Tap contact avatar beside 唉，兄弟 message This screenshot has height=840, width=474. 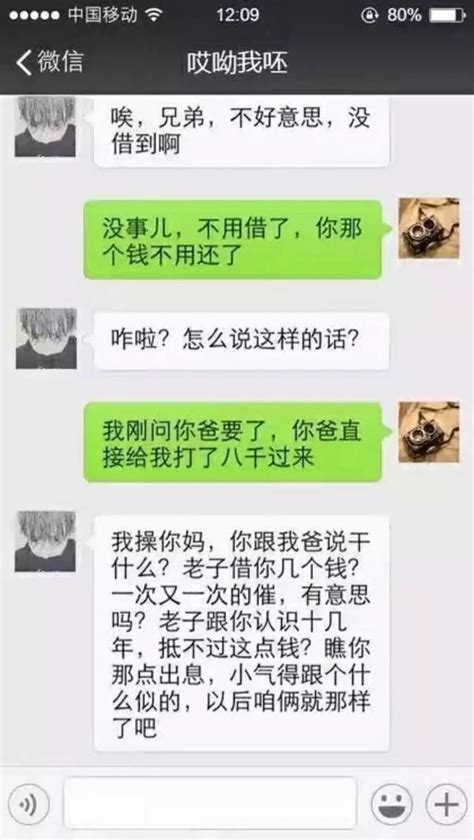tap(45, 127)
